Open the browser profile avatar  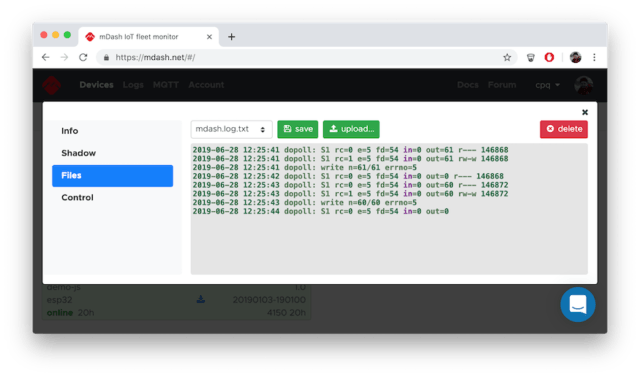click(x=576, y=58)
